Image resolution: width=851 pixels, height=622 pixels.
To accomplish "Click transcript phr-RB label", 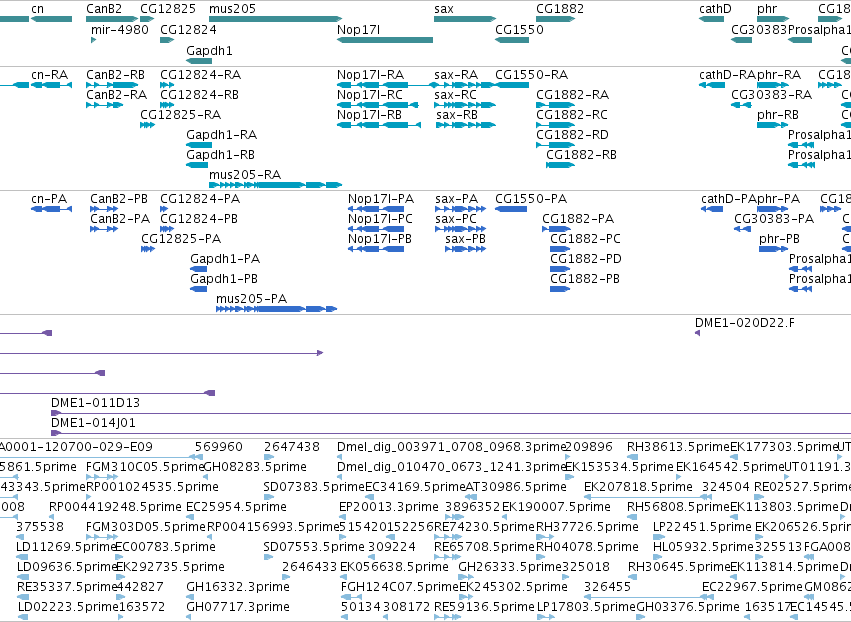I will (778, 115).
